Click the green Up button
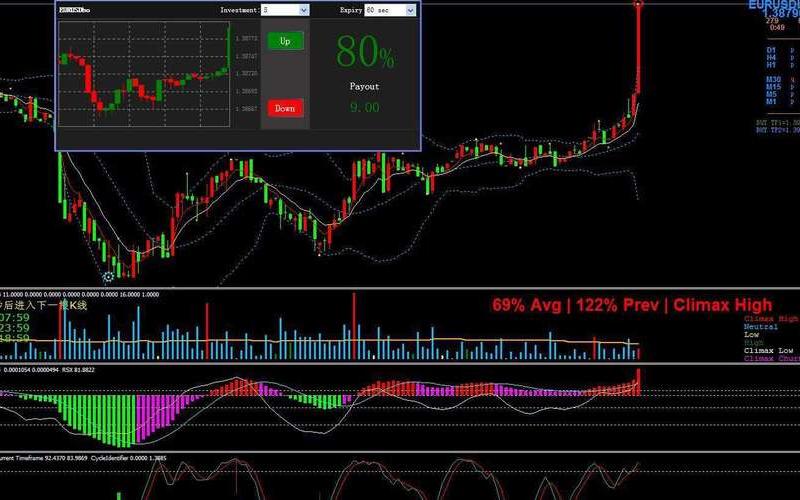The height and width of the screenshot is (500, 800). (285, 41)
